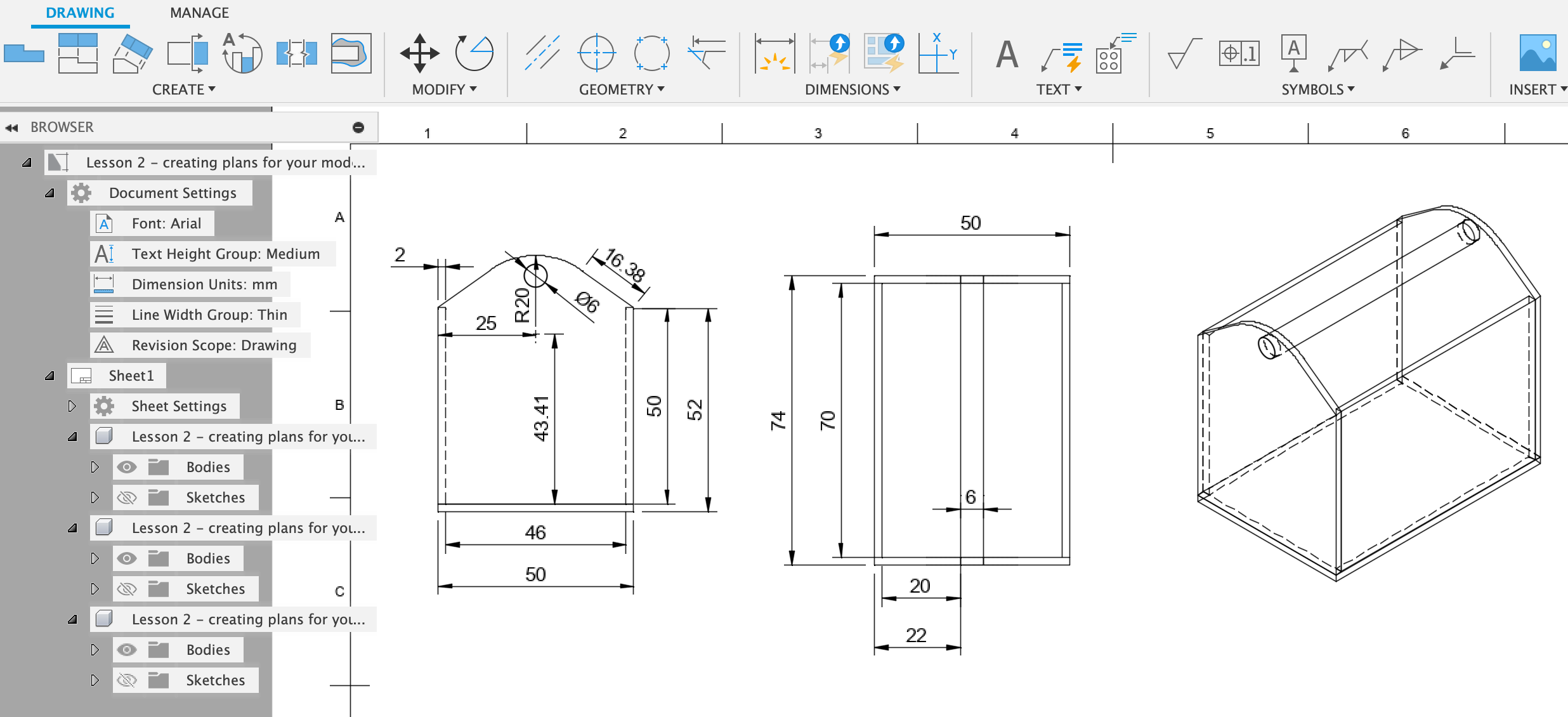This screenshot has height=717, width=1568.
Task: Click the Ordinate Dimension icon
Action: point(938,53)
